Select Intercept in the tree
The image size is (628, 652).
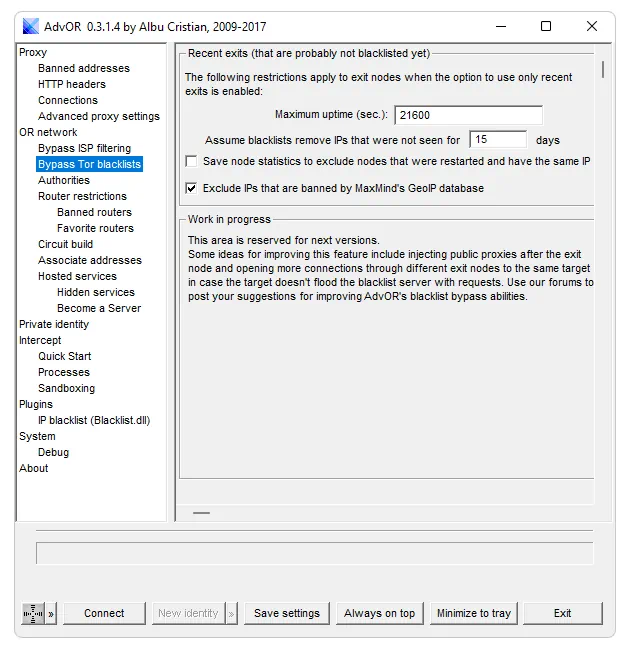(40, 341)
